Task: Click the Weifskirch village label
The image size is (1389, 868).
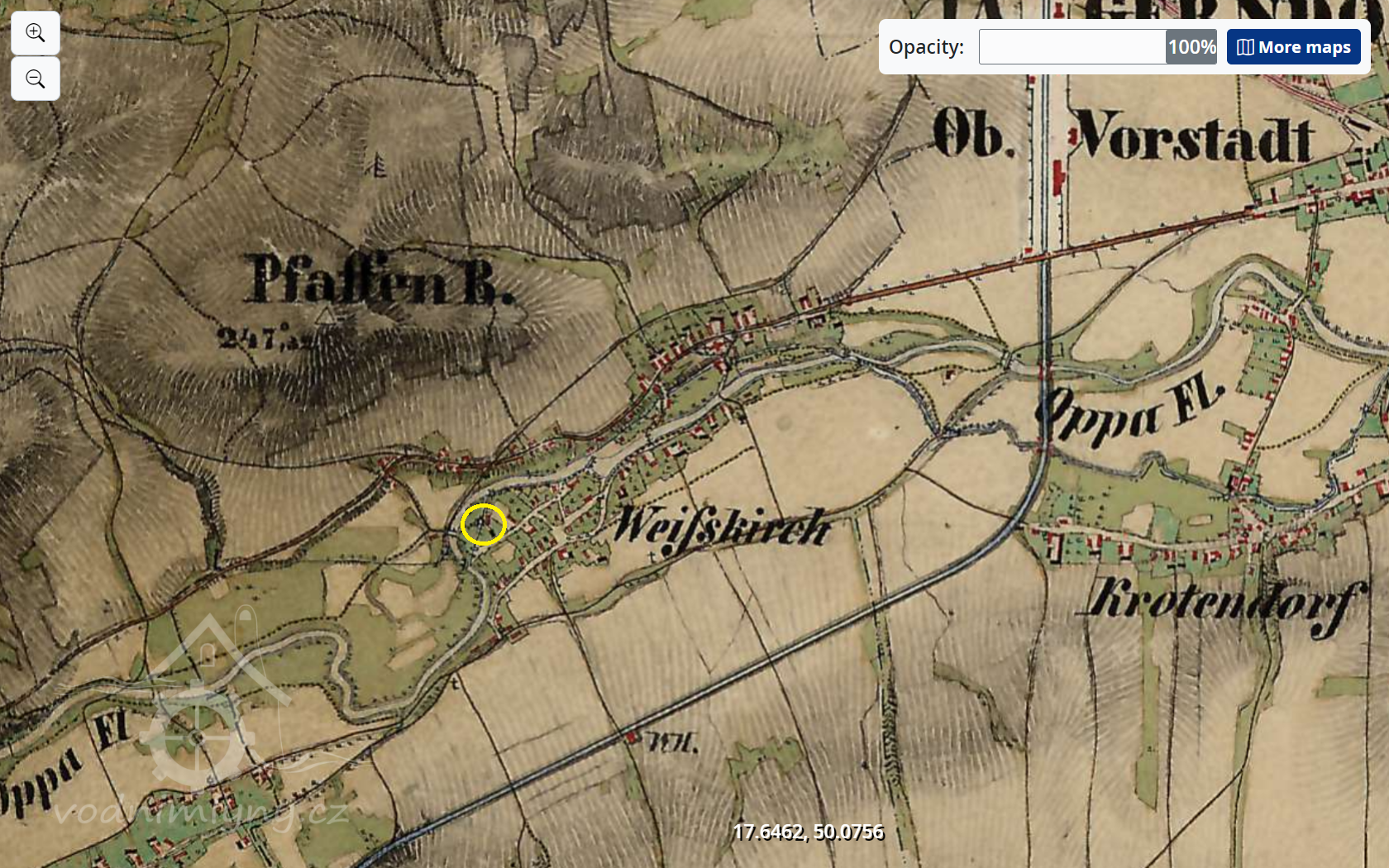Action: click(722, 527)
